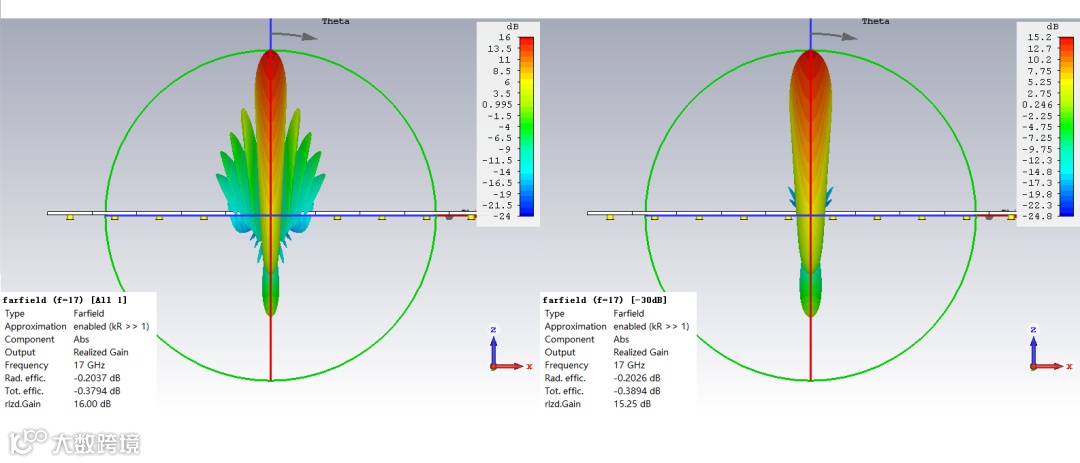
Task: Click the xz coordinate triad in the [-30dB] plot
Action: coord(1048,349)
